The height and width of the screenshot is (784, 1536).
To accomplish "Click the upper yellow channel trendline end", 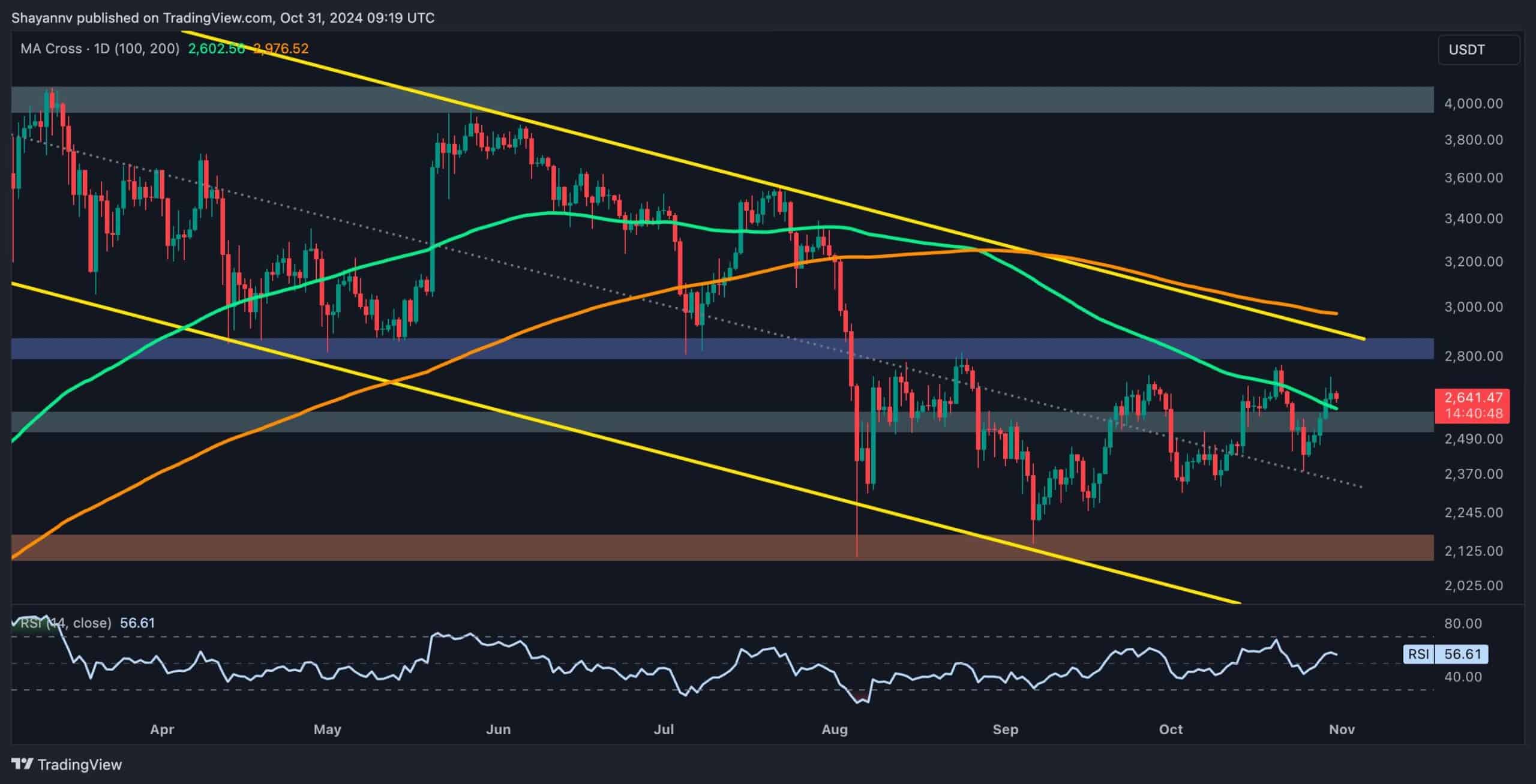I will pos(1363,339).
